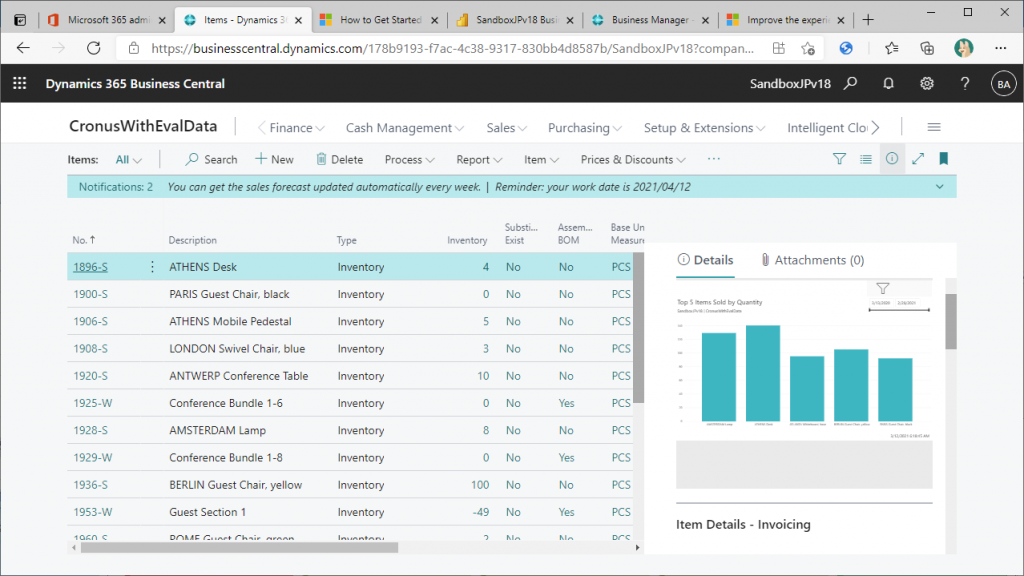
Task: Open the hamburger menu beside navigation
Action: pos(934,127)
